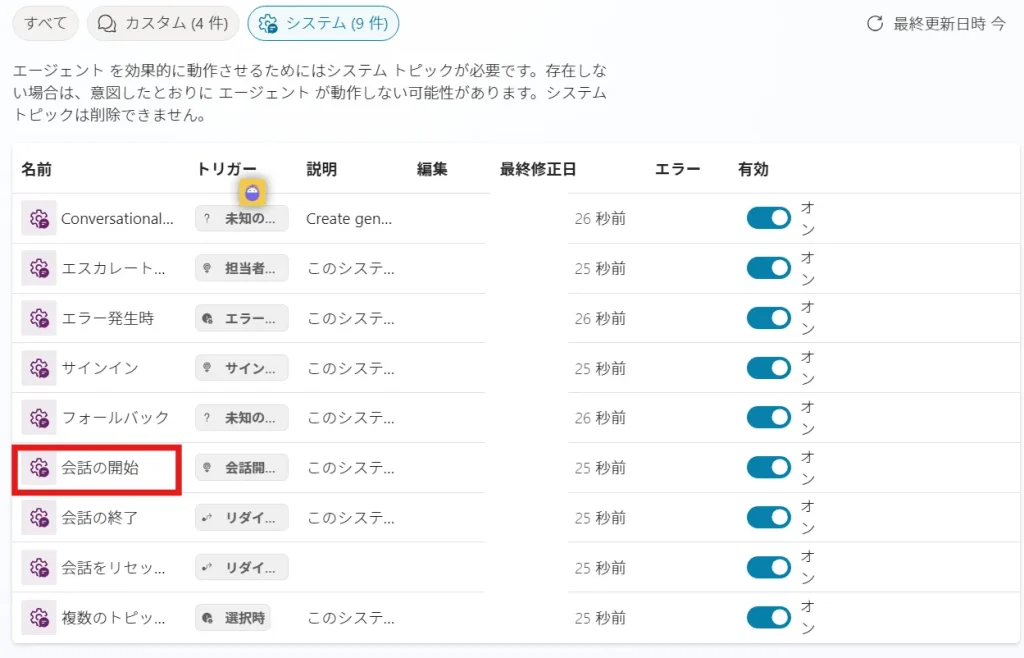
Task: Click the 会話をリセット topic icon
Action: tap(39, 568)
